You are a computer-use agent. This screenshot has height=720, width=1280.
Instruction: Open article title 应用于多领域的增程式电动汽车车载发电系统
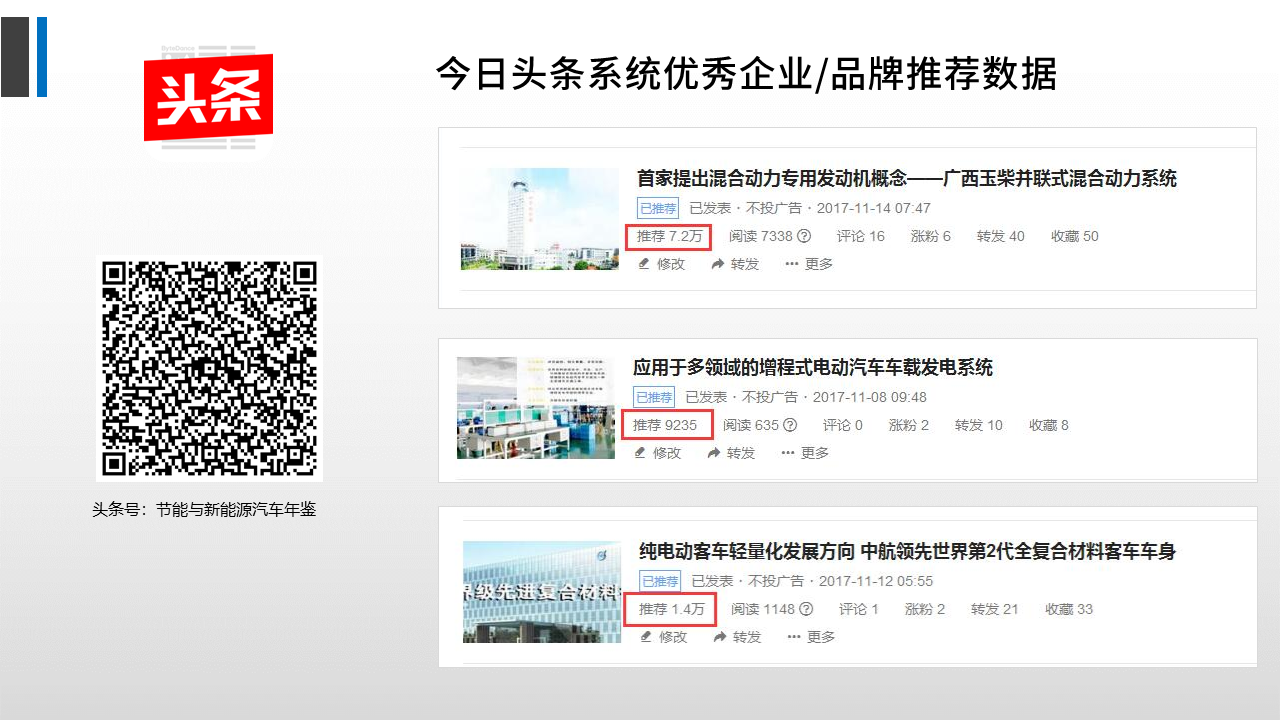click(x=813, y=368)
